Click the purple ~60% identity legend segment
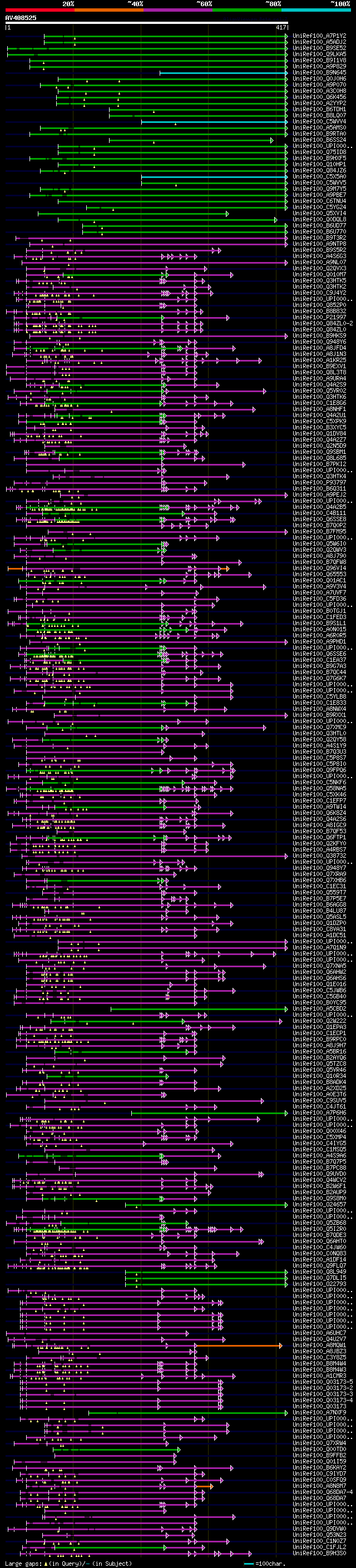Image resolution: width=356 pixels, height=1568 pixels. click(x=177, y=11)
